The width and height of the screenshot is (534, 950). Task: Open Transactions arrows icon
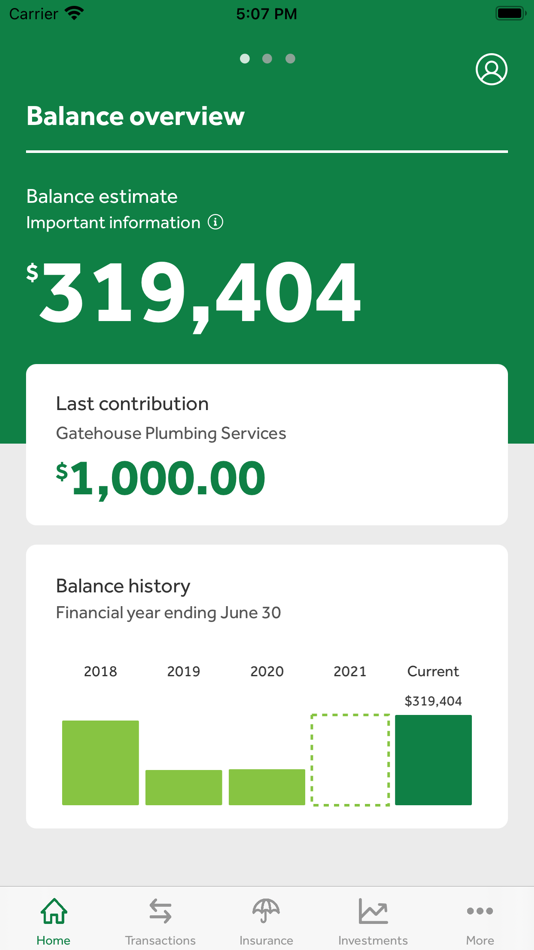[160, 911]
